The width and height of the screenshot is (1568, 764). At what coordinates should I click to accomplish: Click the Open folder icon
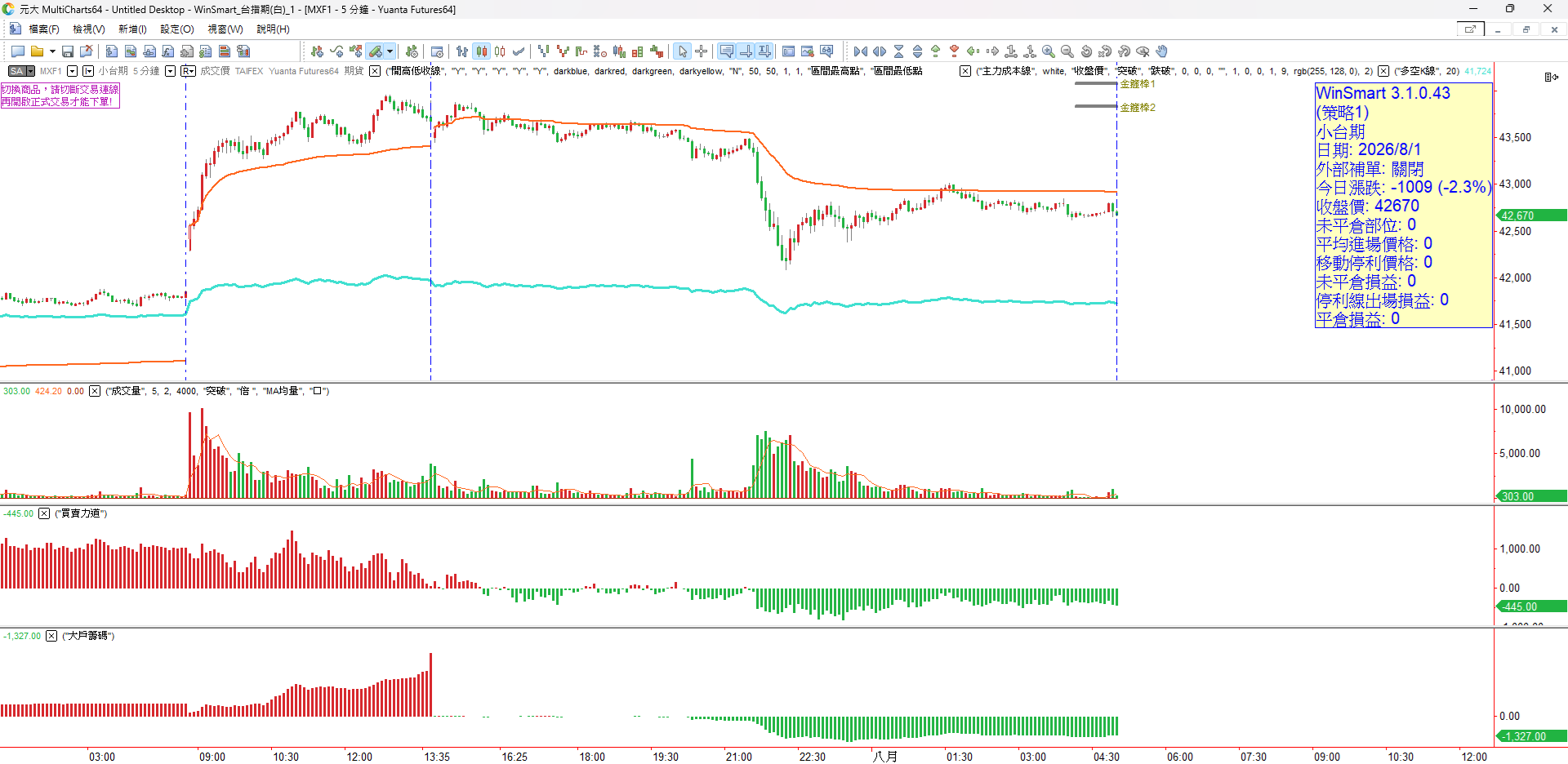pyautogui.click(x=37, y=51)
